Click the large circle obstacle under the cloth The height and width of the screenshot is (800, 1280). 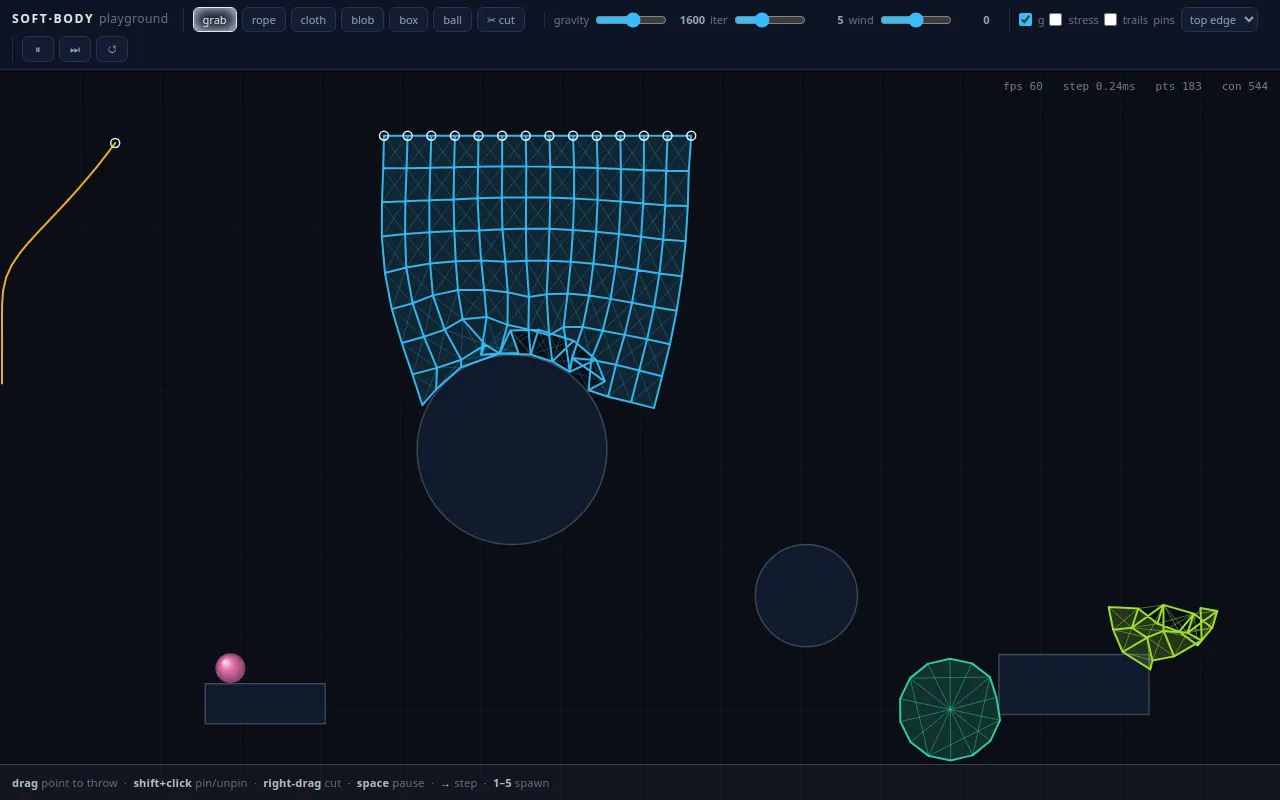pos(512,450)
